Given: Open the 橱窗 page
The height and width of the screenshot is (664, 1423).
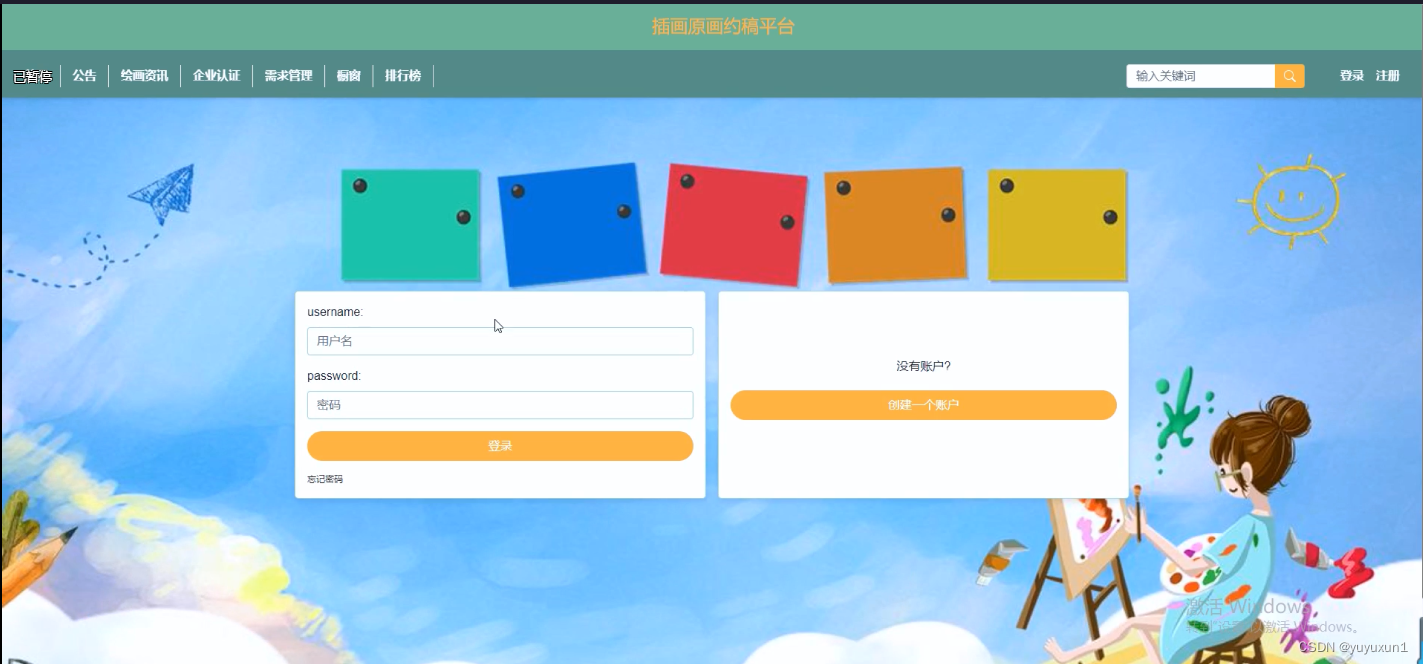Looking at the screenshot, I should coord(349,76).
